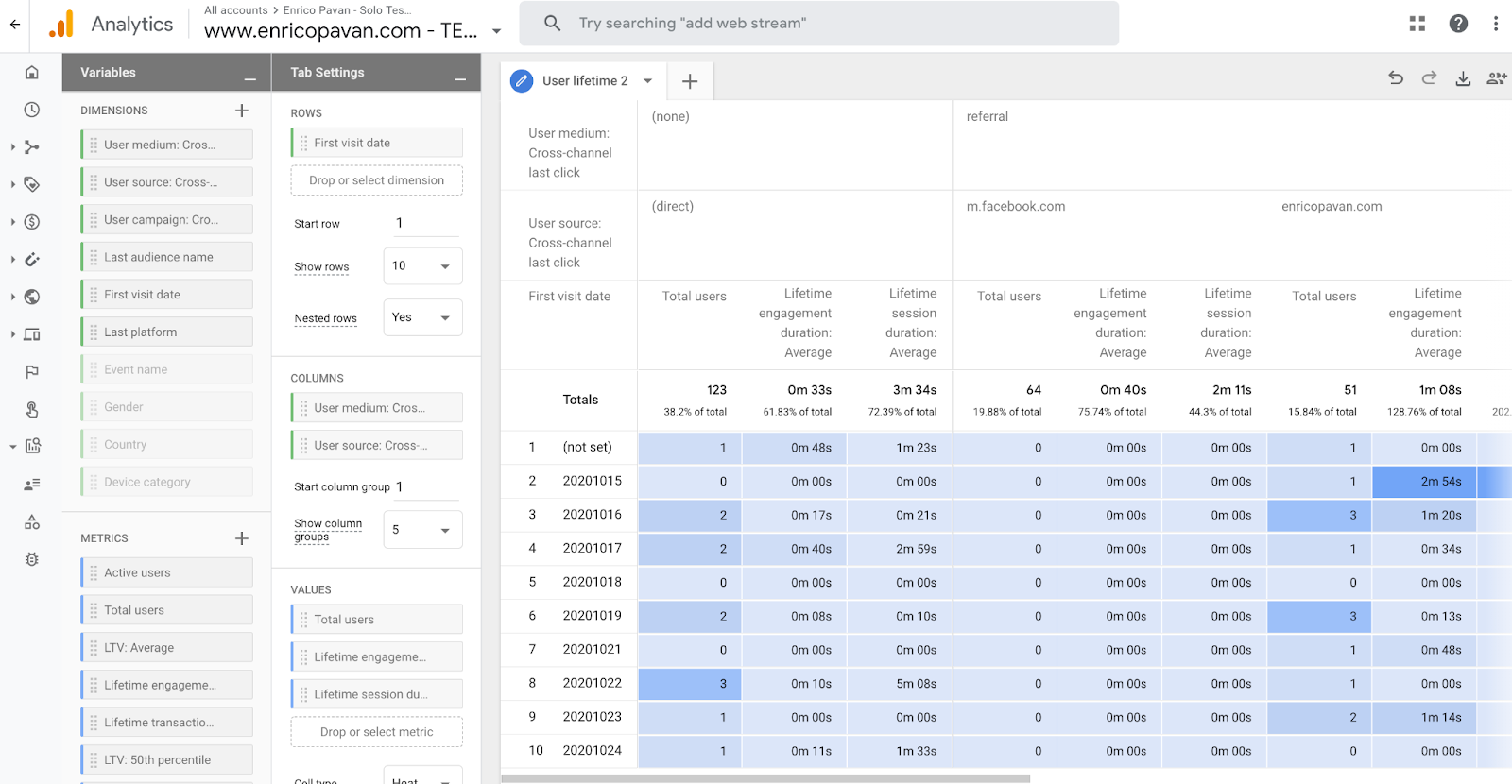Select the User lifetime 2 tab

pyautogui.click(x=584, y=81)
